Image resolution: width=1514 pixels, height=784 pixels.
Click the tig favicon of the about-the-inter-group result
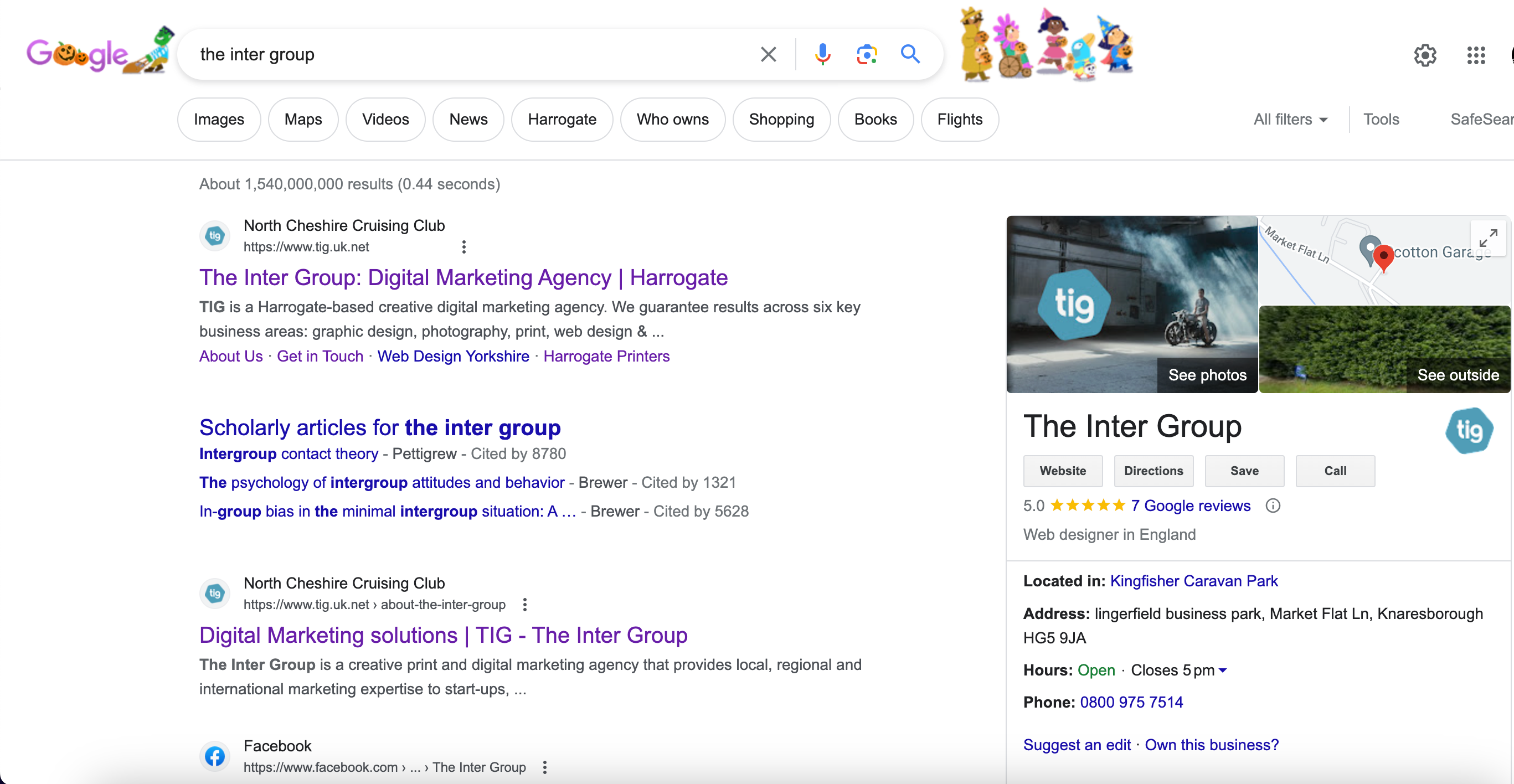214,594
